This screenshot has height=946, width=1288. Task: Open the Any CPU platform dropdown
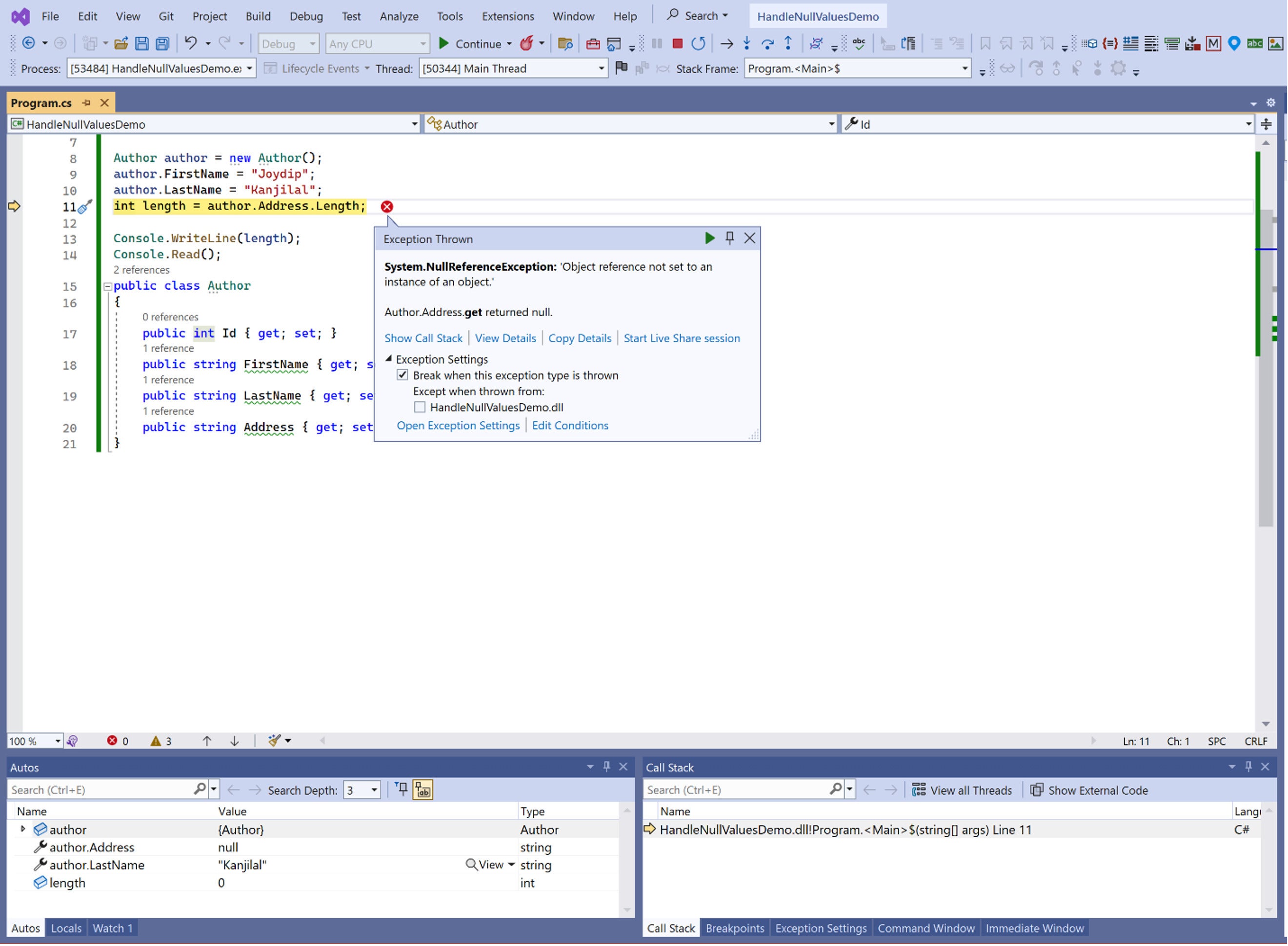pyautogui.click(x=378, y=43)
